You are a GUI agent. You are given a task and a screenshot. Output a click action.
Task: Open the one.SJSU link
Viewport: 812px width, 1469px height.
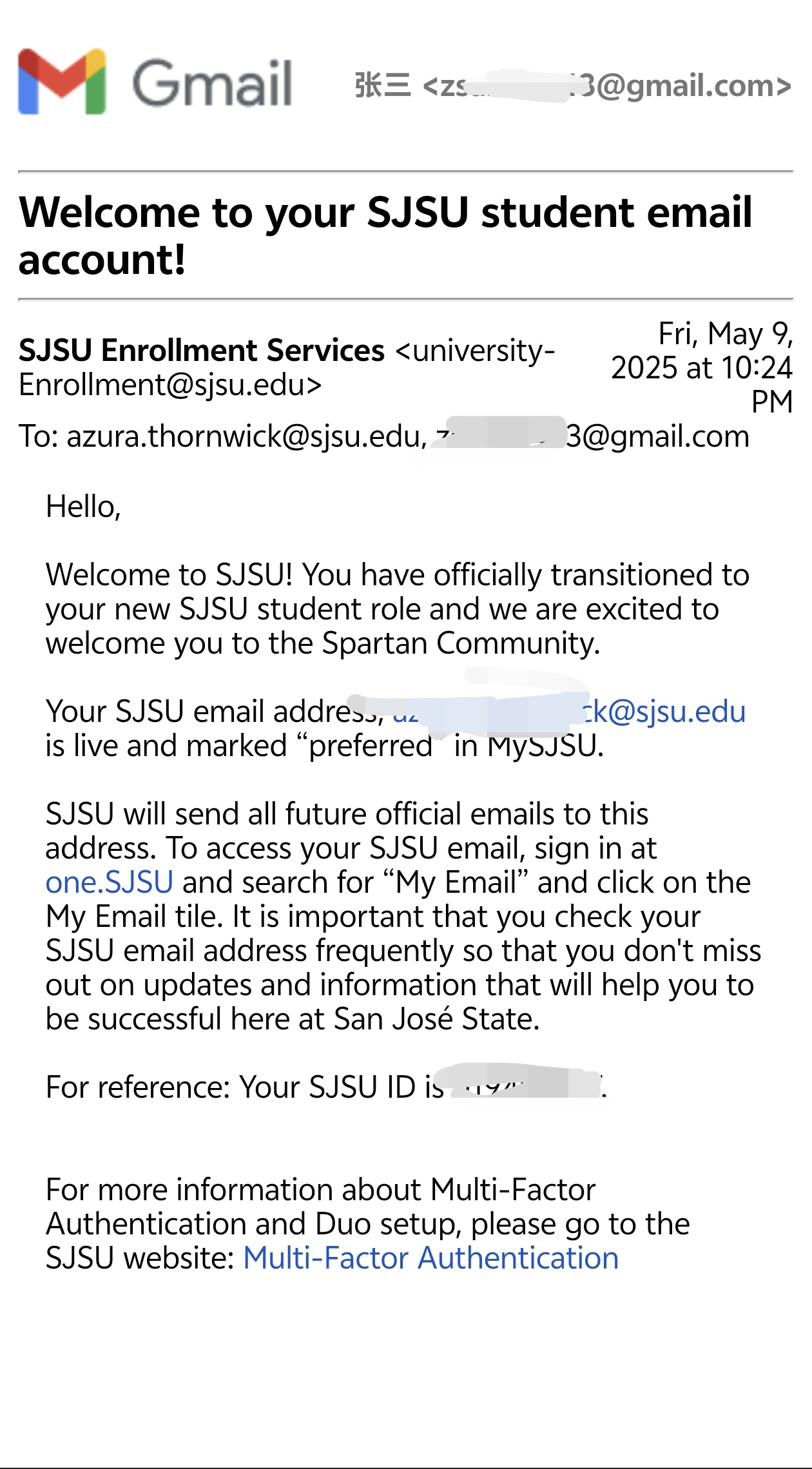click(x=110, y=882)
